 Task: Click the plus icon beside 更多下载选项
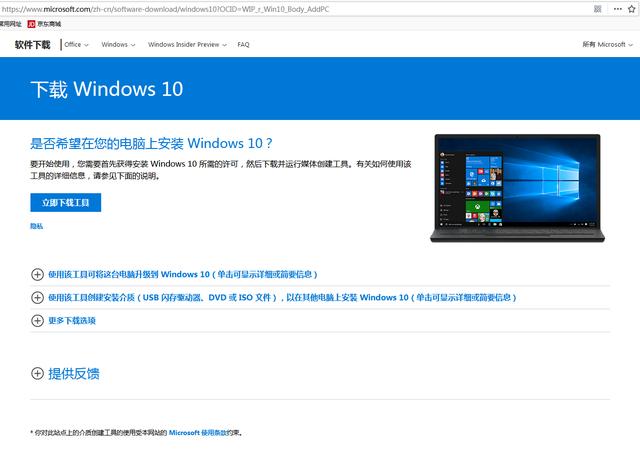[38, 321]
